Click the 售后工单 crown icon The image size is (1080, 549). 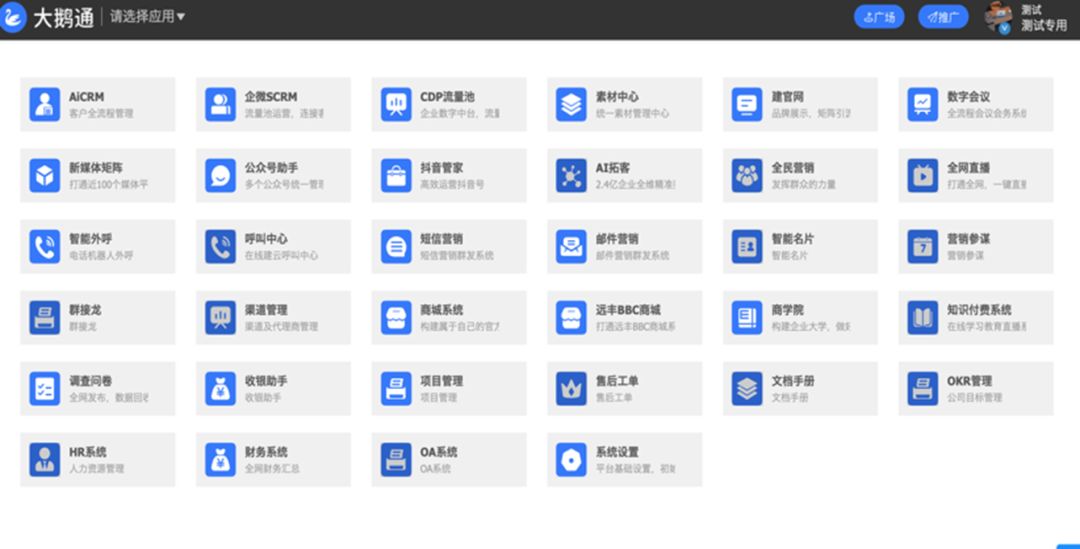572,389
